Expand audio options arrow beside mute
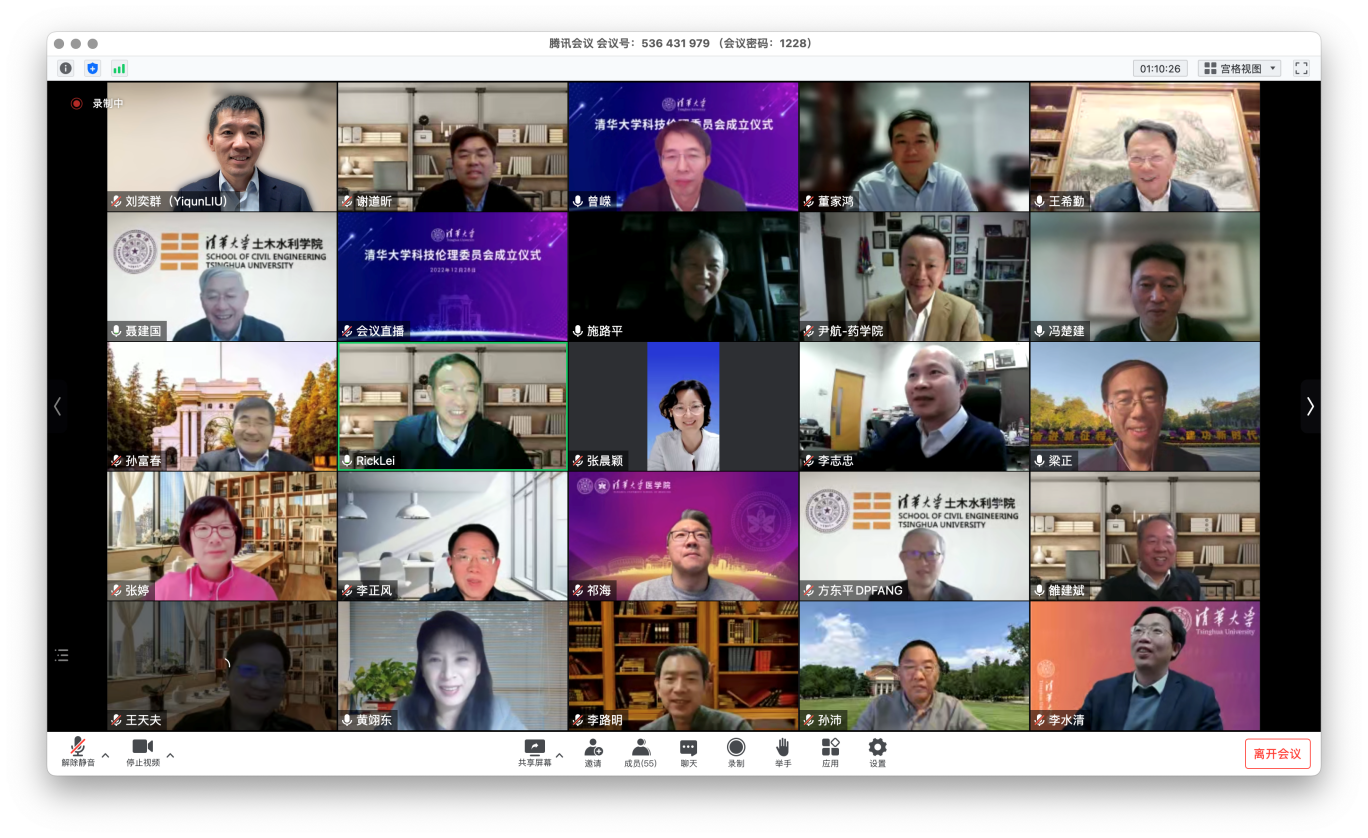The image size is (1368, 838). click(x=105, y=755)
